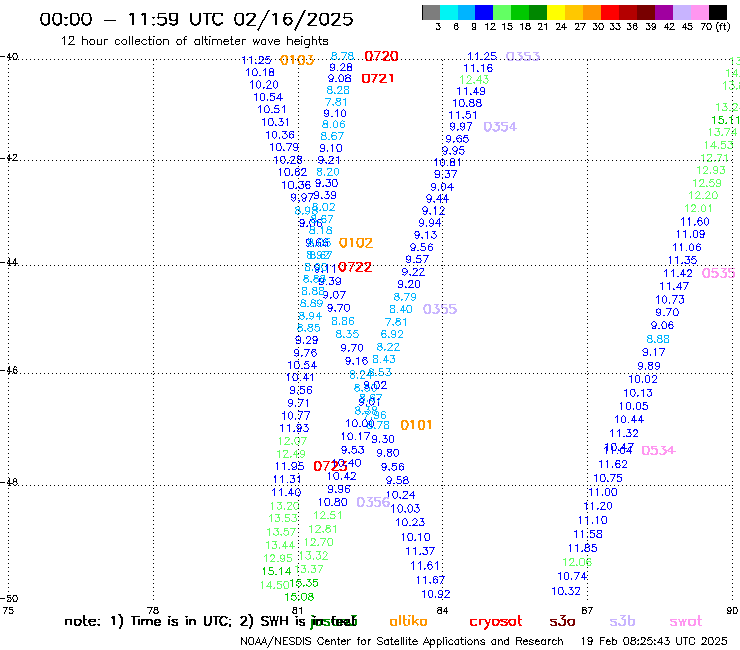This screenshot has height=650, width=740.
Task: Click the pink time stamp 0535
Action: (718, 273)
